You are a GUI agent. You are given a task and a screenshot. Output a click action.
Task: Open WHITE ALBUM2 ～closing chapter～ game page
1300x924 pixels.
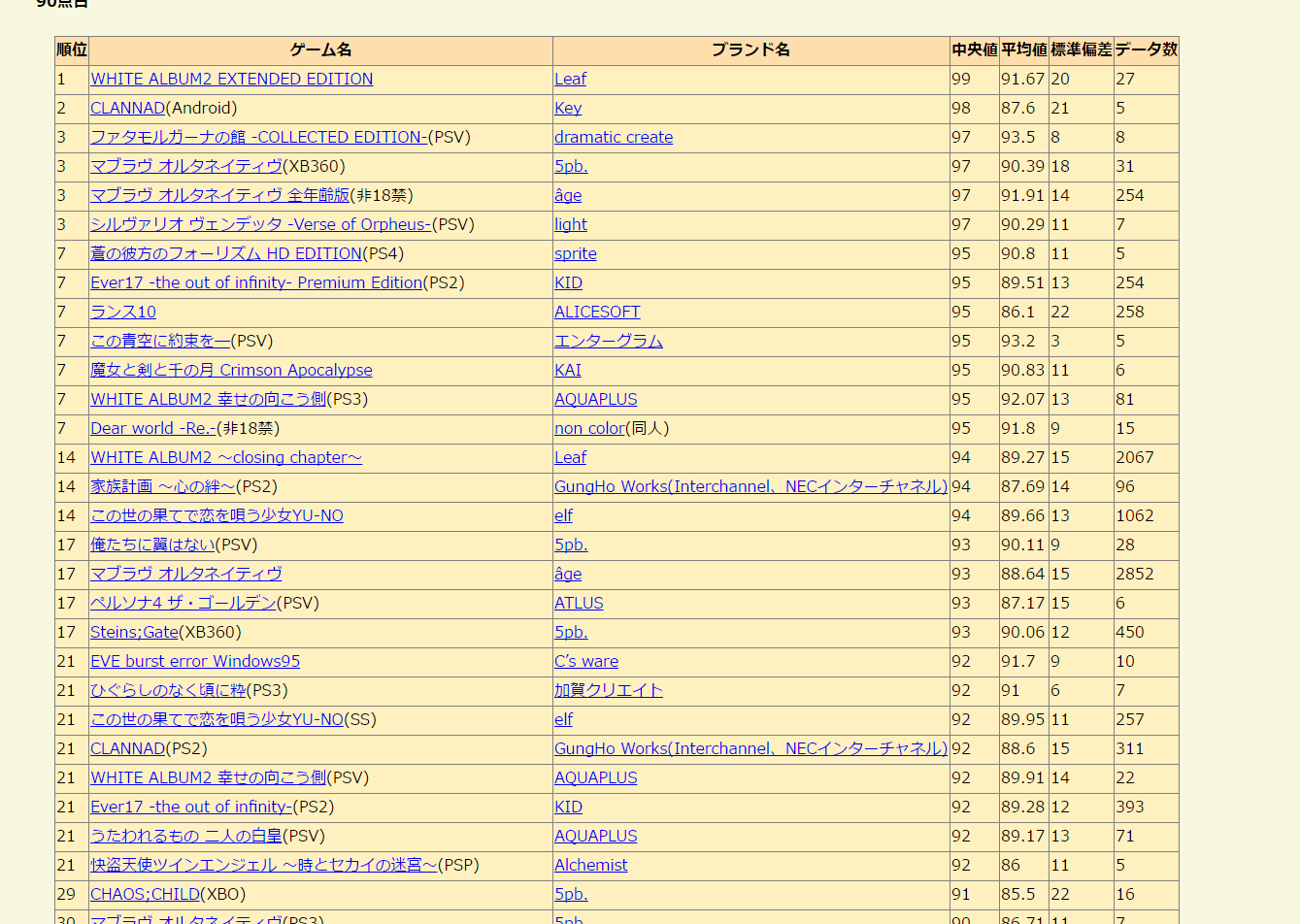click(225, 458)
